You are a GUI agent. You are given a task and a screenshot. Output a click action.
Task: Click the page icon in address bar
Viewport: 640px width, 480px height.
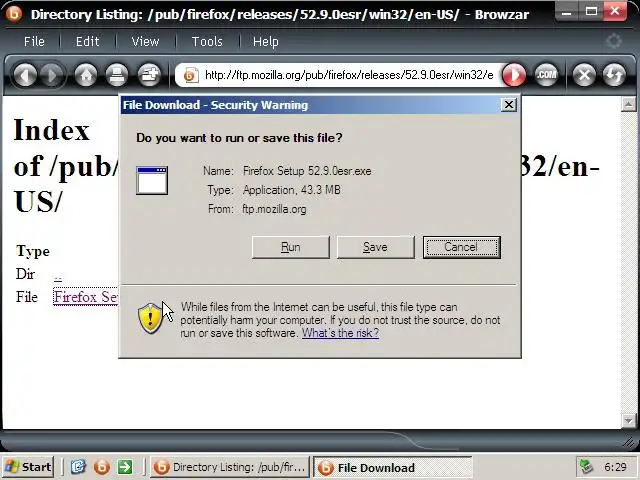[x=191, y=76]
